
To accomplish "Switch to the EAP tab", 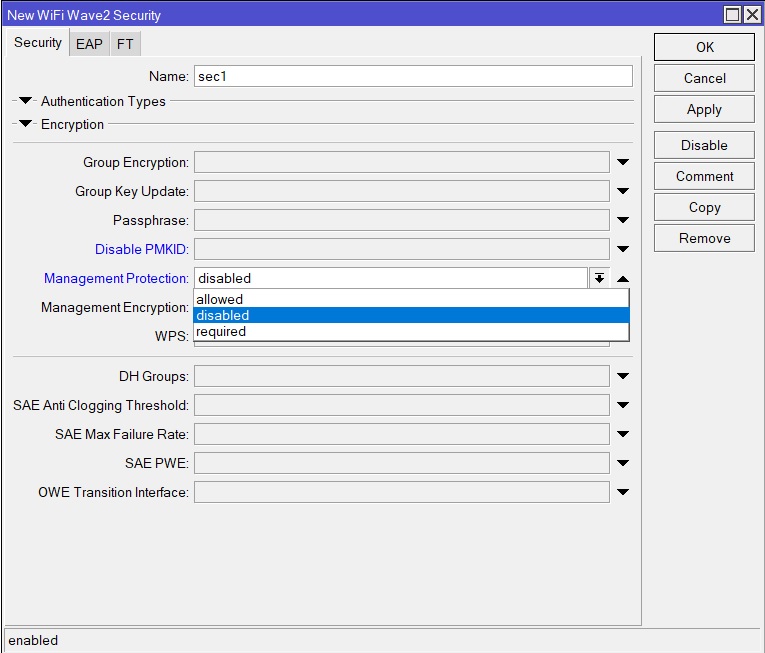I will (x=89, y=44).
